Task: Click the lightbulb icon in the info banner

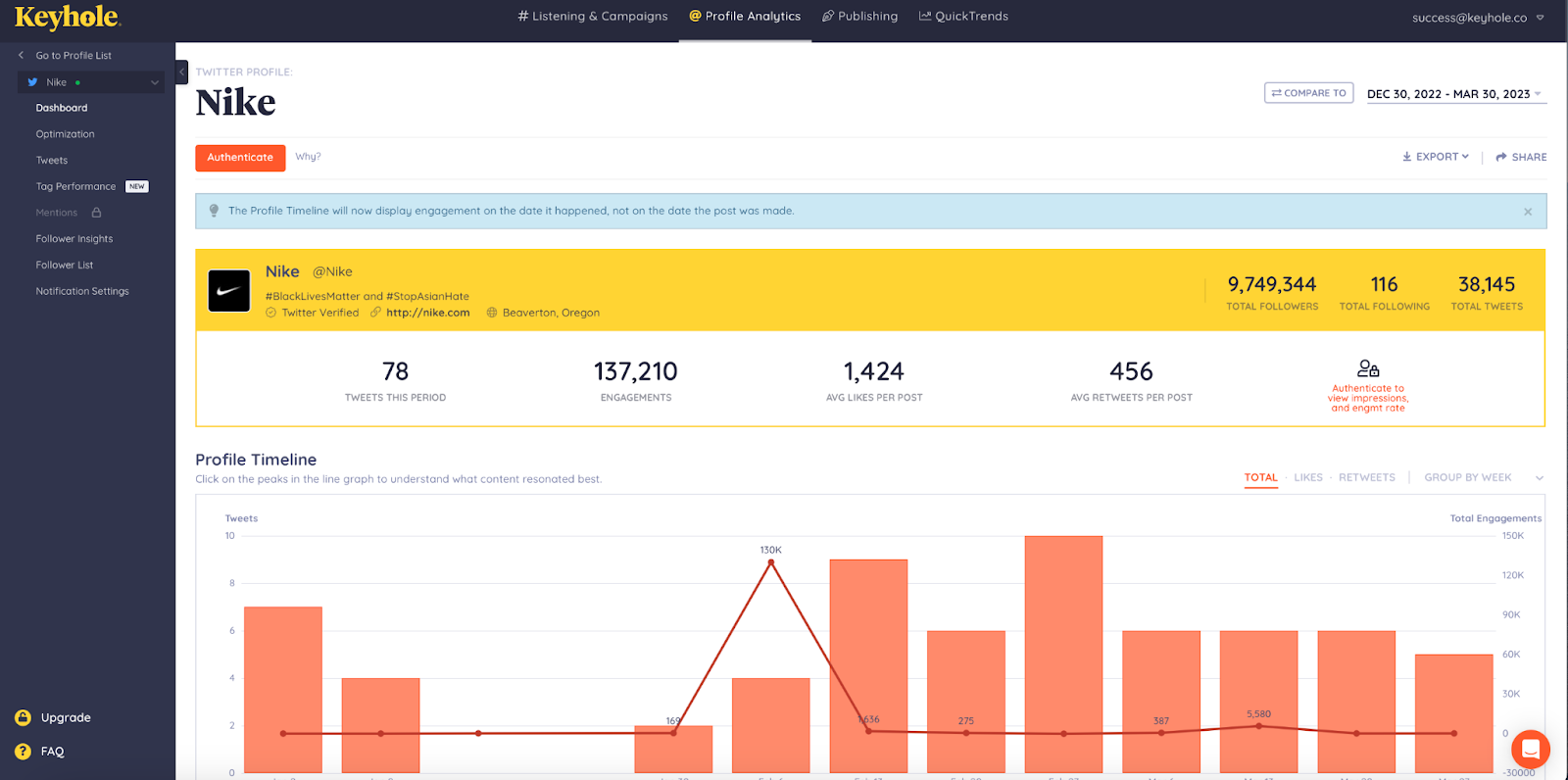Action: (214, 211)
